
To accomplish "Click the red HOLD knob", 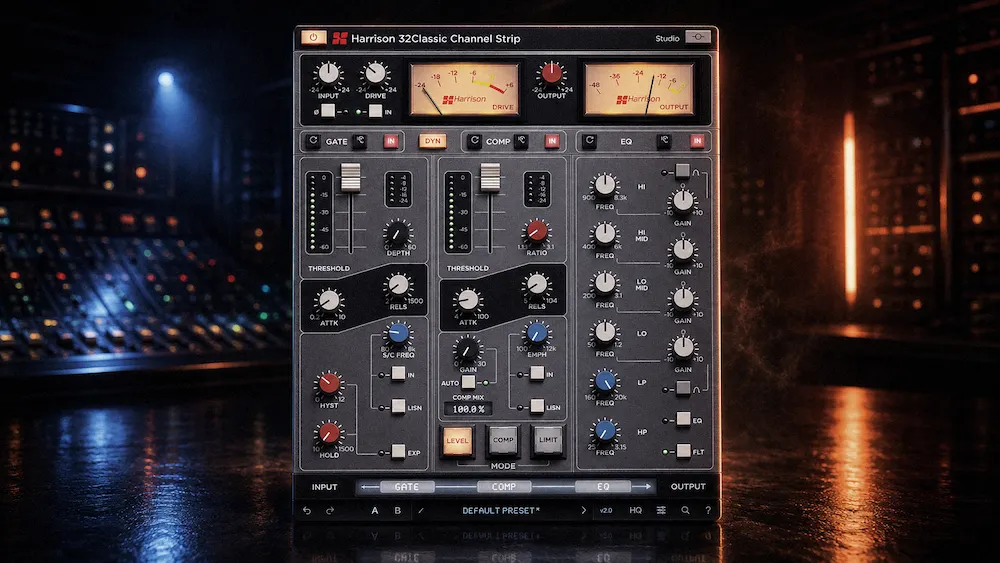I will 329,433.
